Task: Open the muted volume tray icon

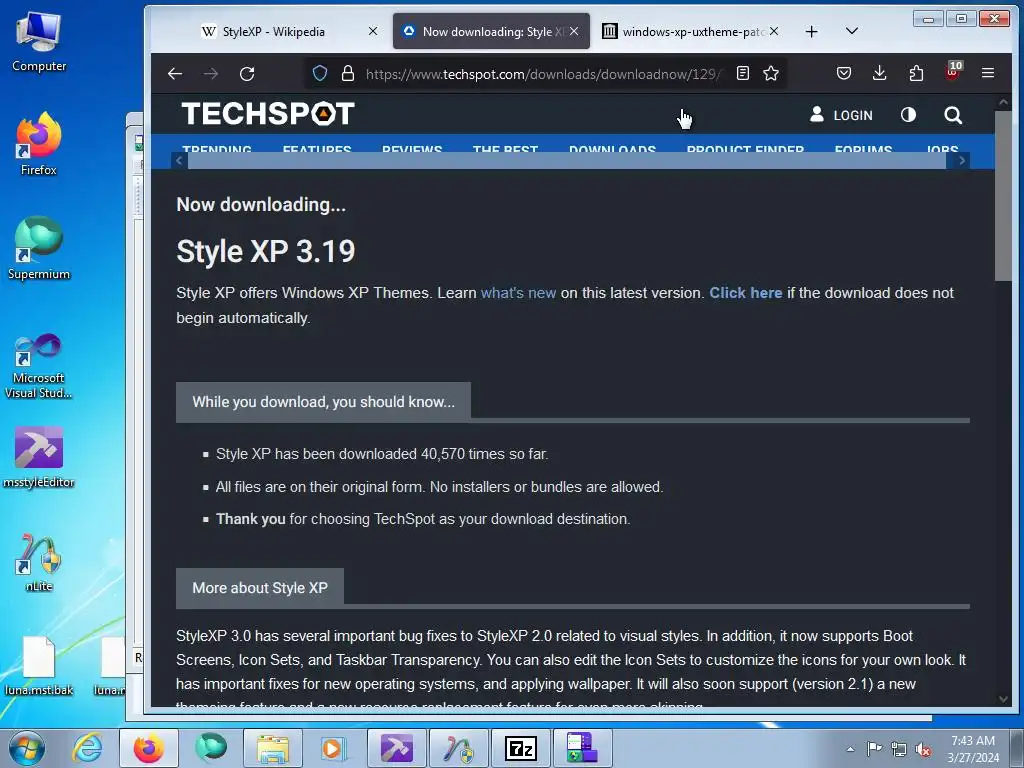Action: [x=923, y=749]
